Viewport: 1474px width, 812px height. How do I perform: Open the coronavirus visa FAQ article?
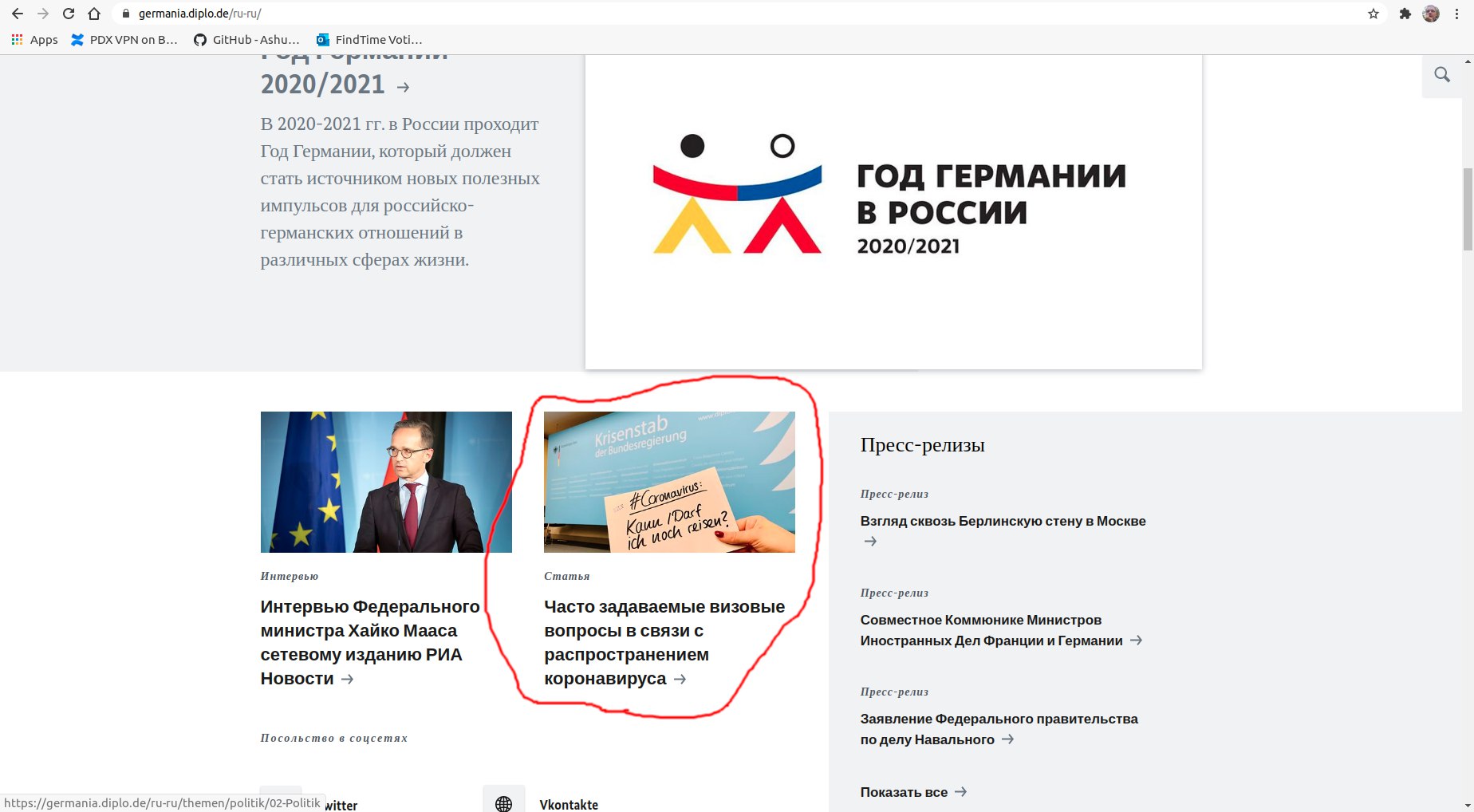pos(664,642)
